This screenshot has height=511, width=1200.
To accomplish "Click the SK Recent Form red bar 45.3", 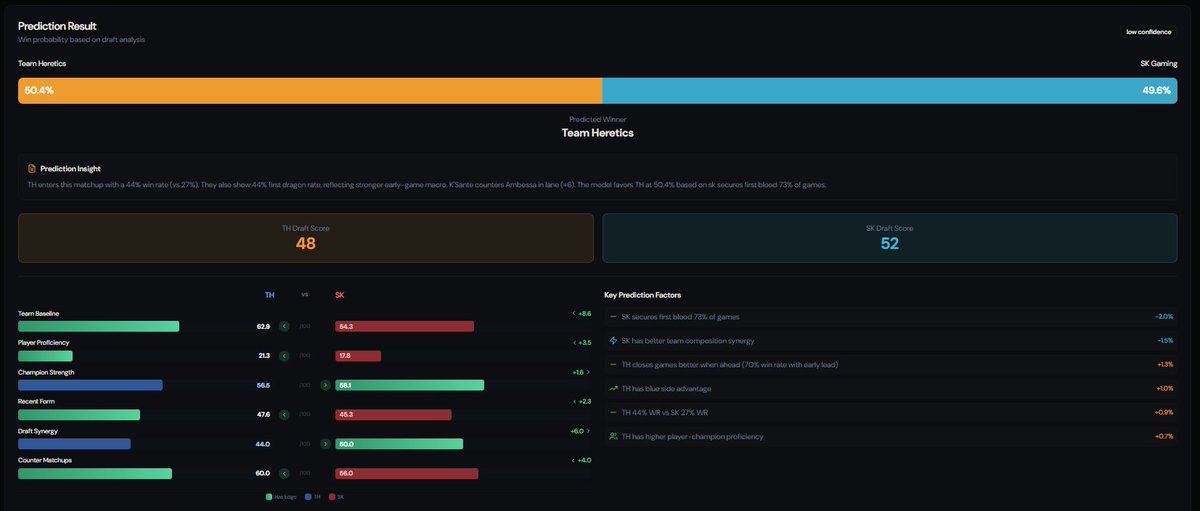I will coord(393,415).
